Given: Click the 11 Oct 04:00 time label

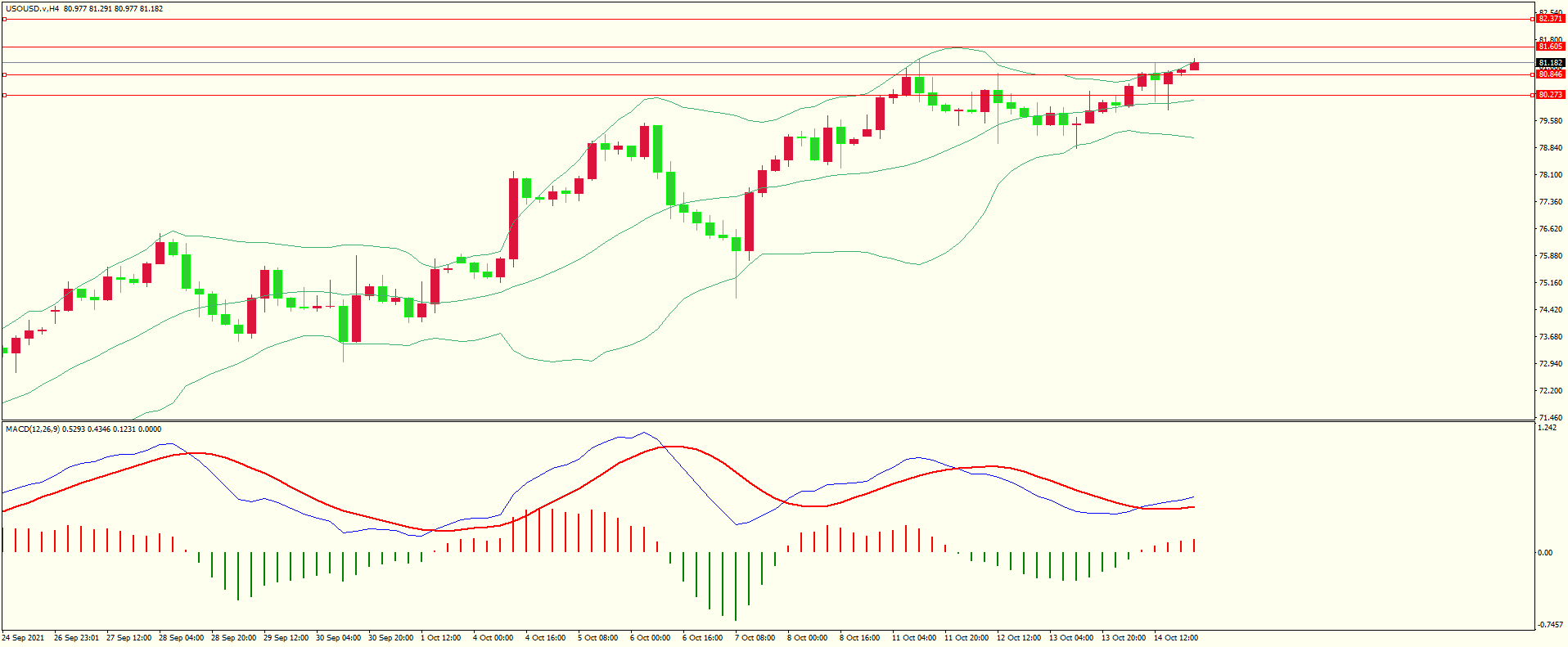Looking at the screenshot, I should click(914, 638).
